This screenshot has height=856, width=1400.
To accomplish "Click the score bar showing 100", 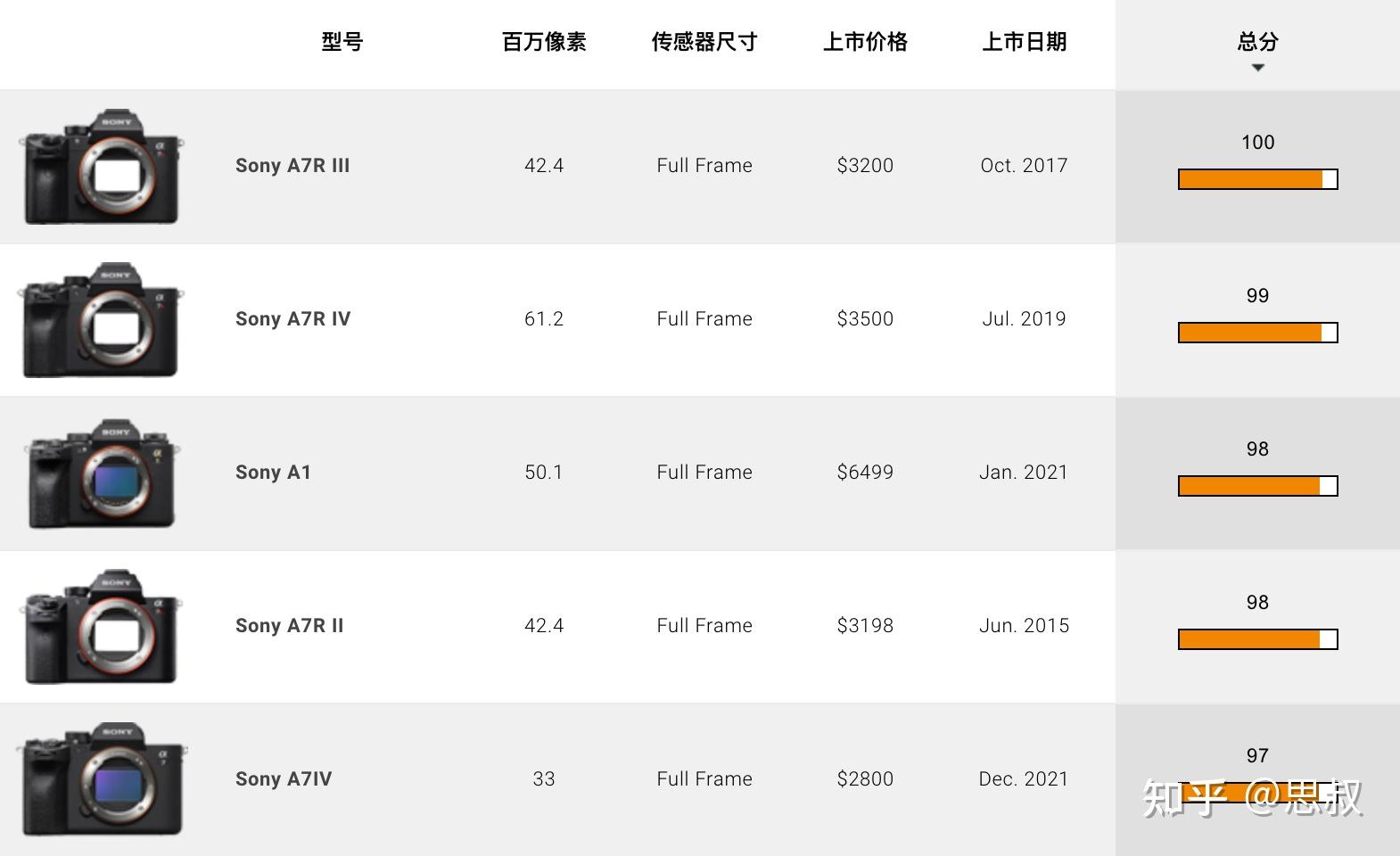I will [1256, 178].
